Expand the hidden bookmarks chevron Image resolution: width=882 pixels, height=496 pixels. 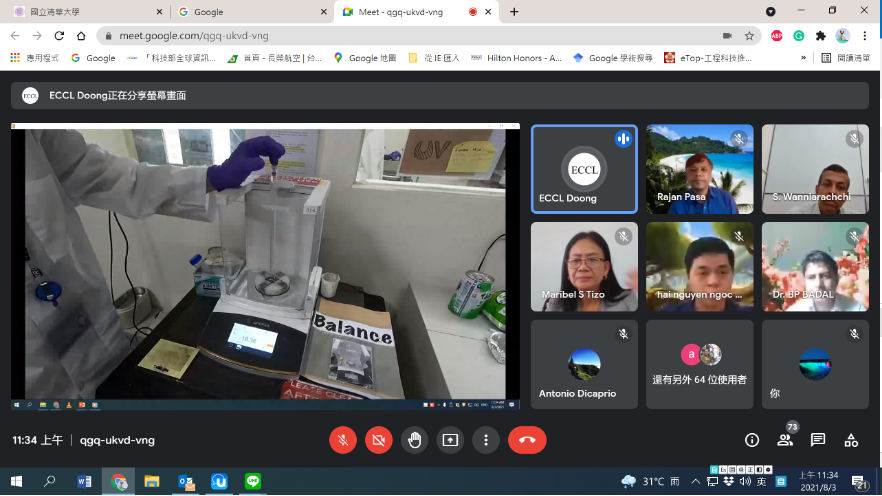click(x=803, y=57)
